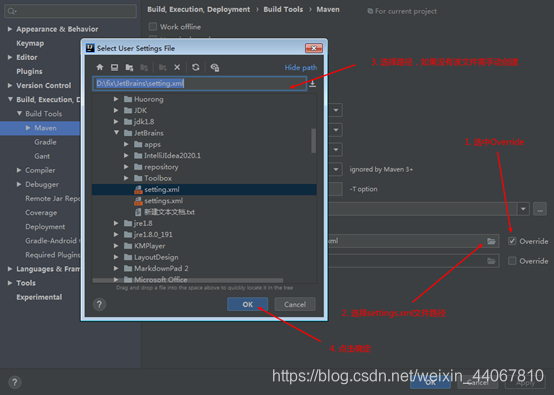Image resolution: width=554 pixels, height=395 pixels.
Task: Select the settings.xml file icon
Action: pos(138,201)
